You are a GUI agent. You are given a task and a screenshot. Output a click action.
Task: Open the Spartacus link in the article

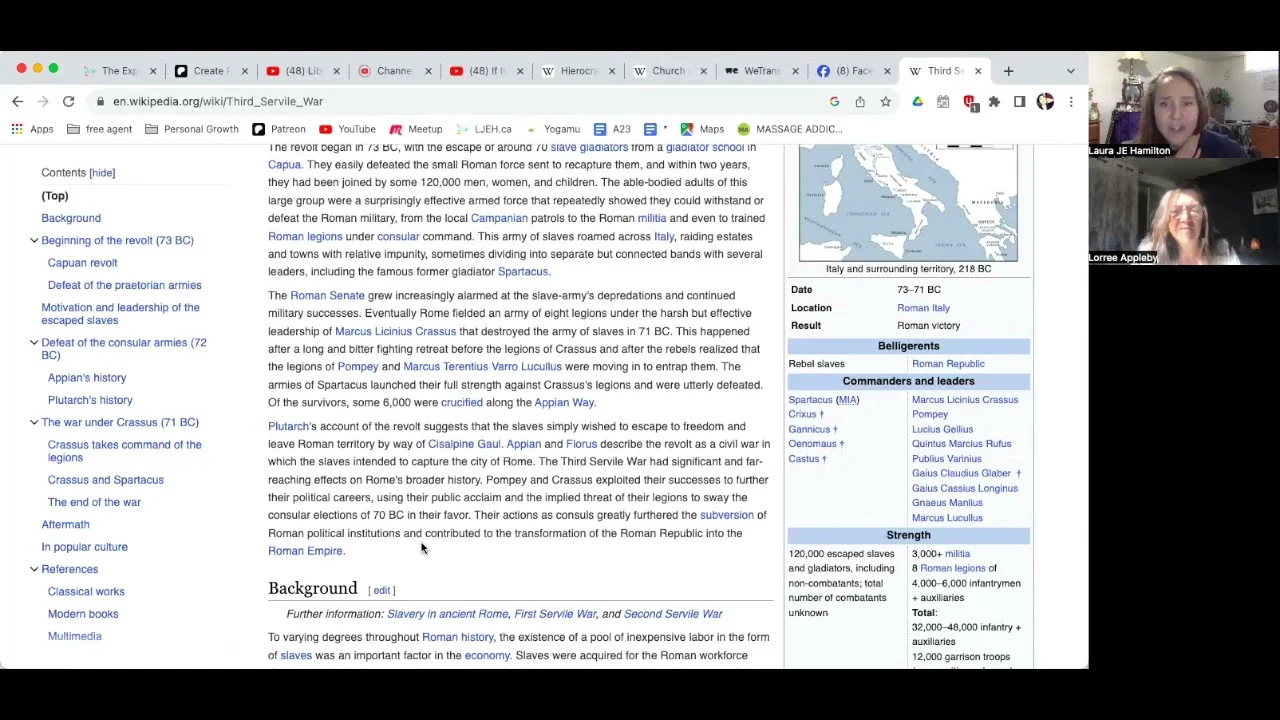click(x=522, y=272)
